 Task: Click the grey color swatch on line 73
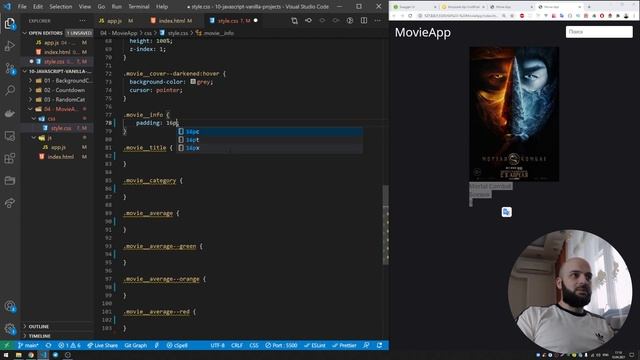point(193,82)
